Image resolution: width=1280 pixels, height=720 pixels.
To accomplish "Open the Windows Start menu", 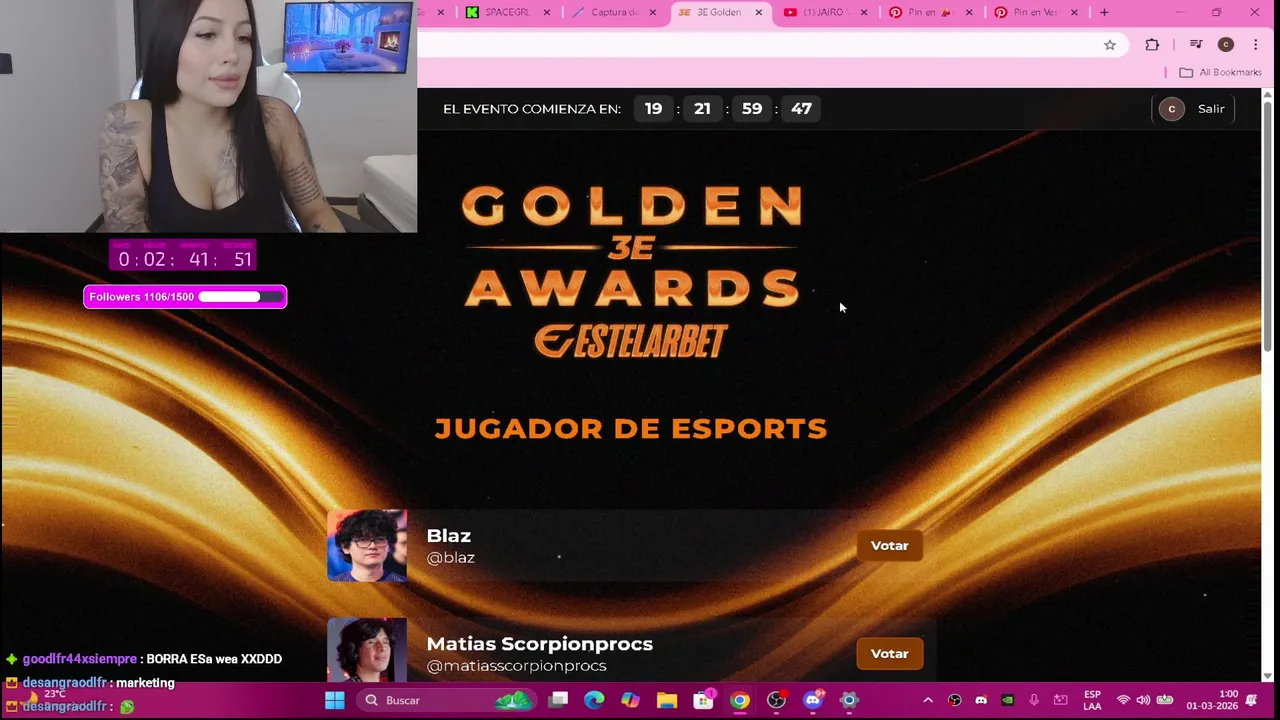I will point(335,700).
